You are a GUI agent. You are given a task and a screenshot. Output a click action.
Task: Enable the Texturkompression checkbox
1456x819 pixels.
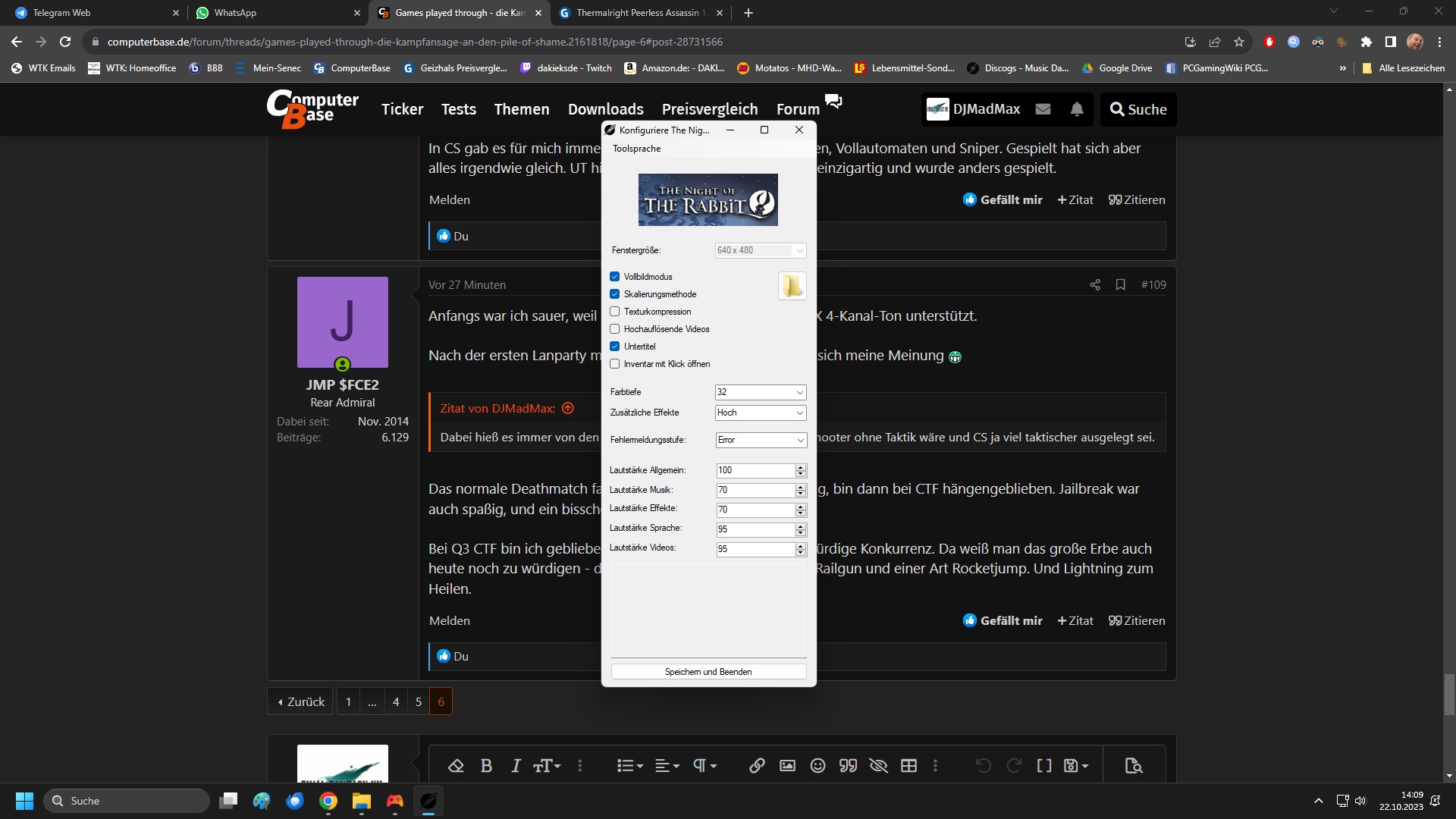click(x=615, y=312)
